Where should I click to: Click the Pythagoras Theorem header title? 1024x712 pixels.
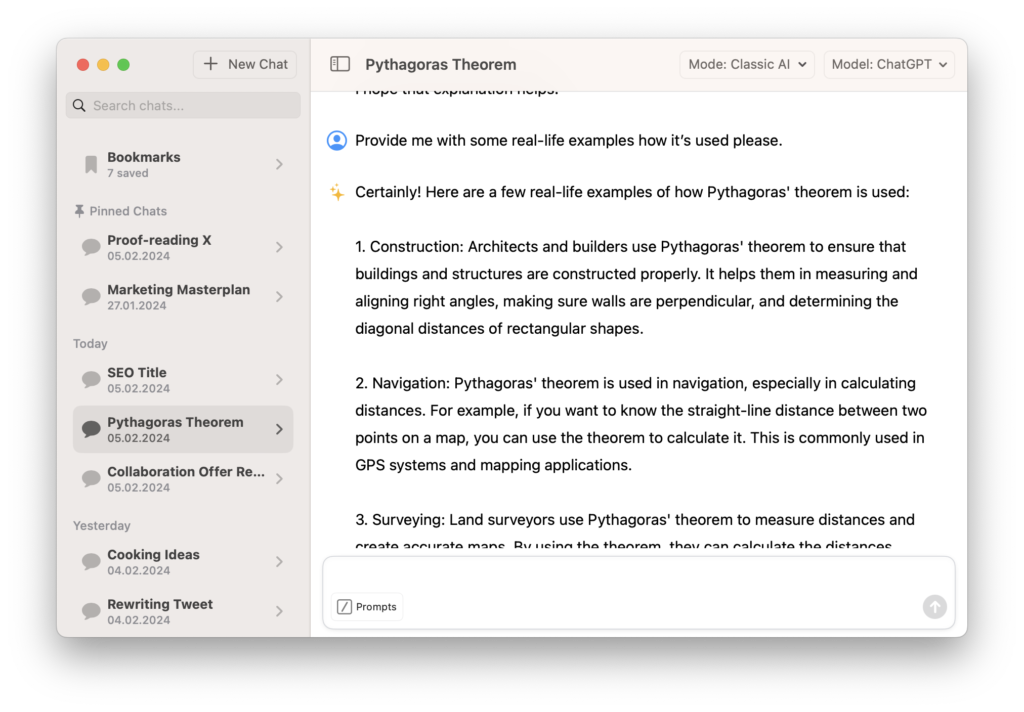441,64
